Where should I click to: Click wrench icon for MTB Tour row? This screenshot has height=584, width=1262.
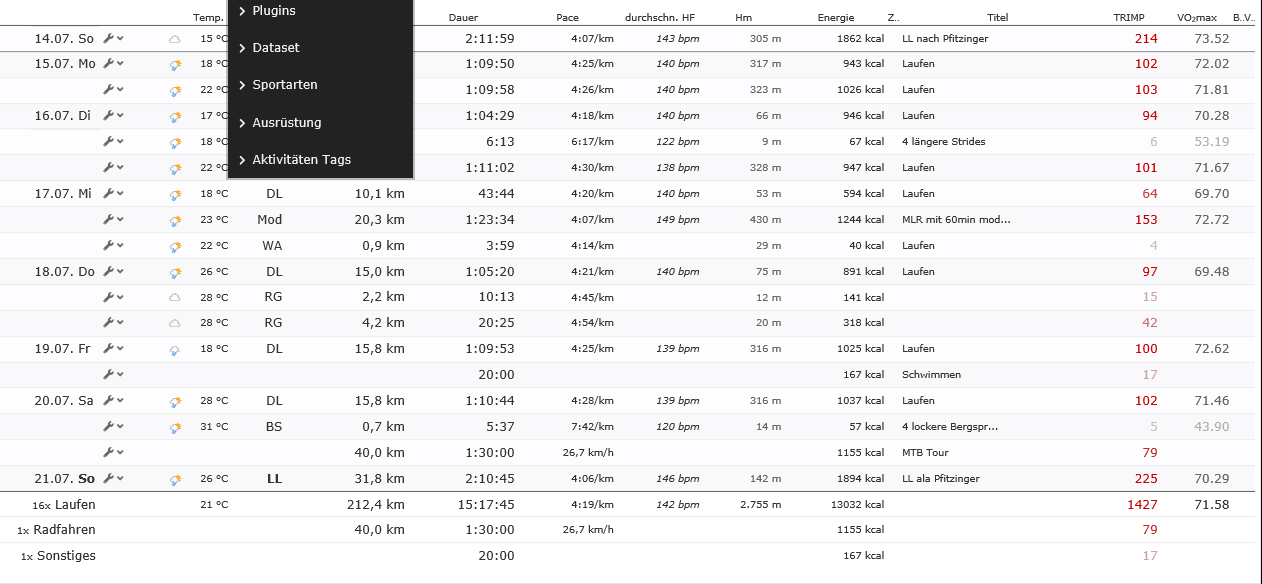(x=109, y=452)
